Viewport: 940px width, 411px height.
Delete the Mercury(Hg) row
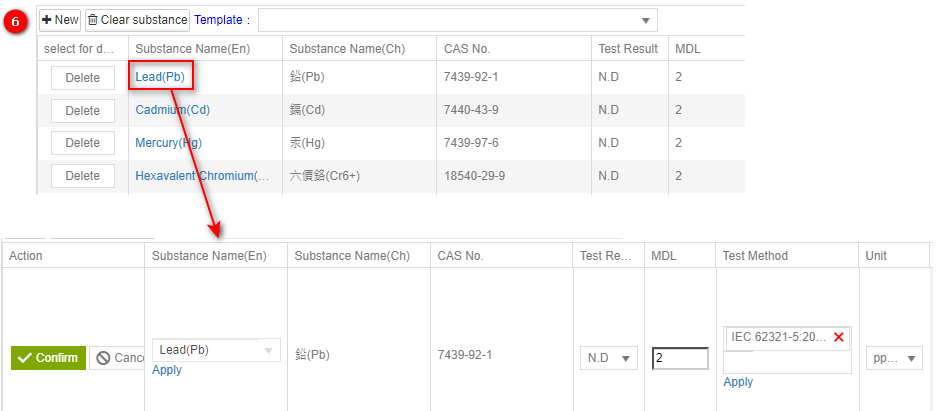pyautogui.click(x=82, y=143)
